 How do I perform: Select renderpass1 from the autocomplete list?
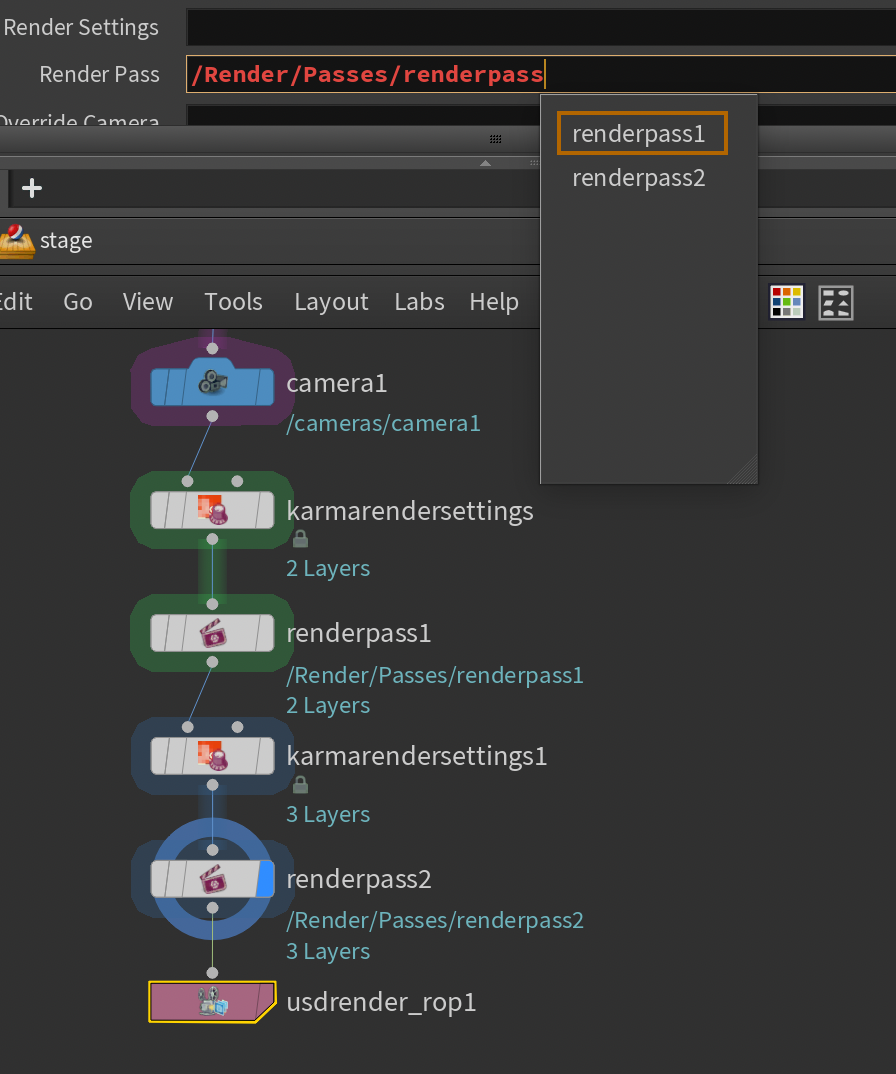click(x=642, y=133)
